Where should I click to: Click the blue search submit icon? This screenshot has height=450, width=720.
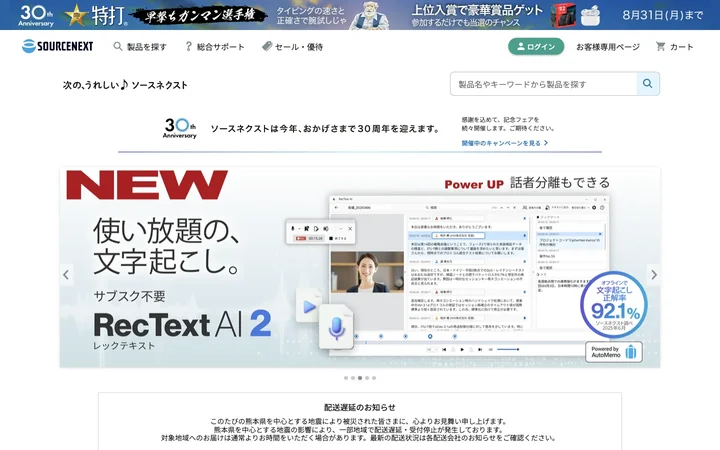pyautogui.click(x=648, y=84)
